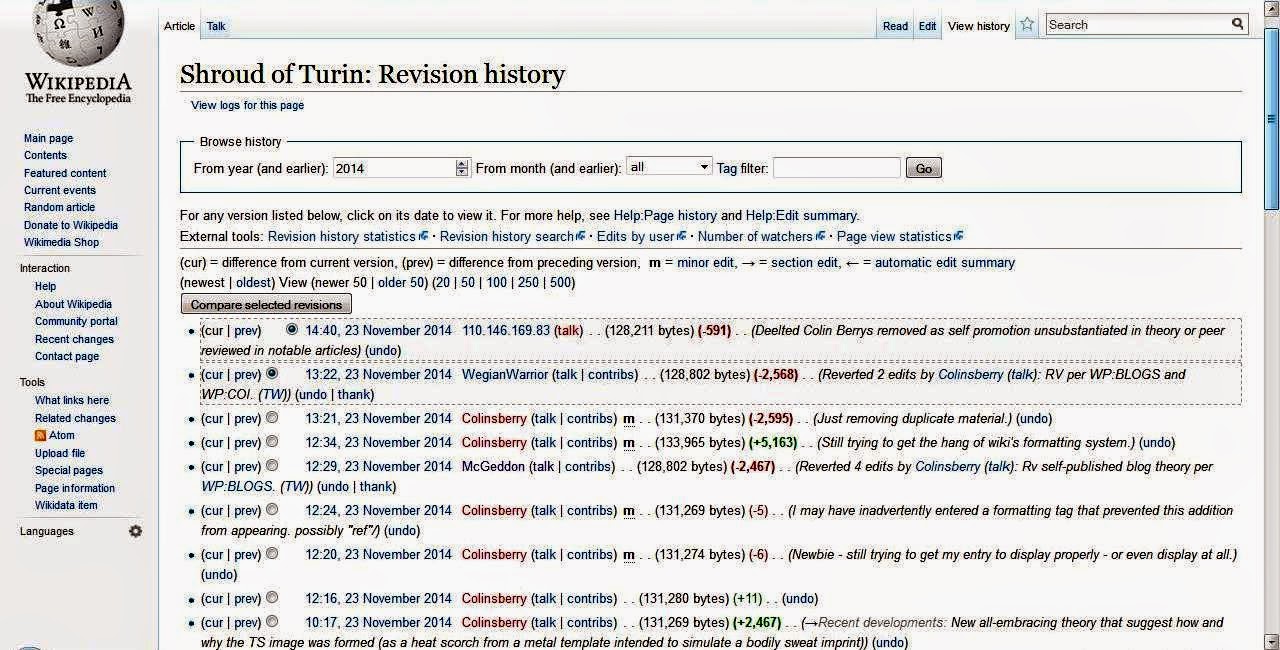
Task: Open the 13:21, 23 November 2014 revision
Action: coord(379,418)
